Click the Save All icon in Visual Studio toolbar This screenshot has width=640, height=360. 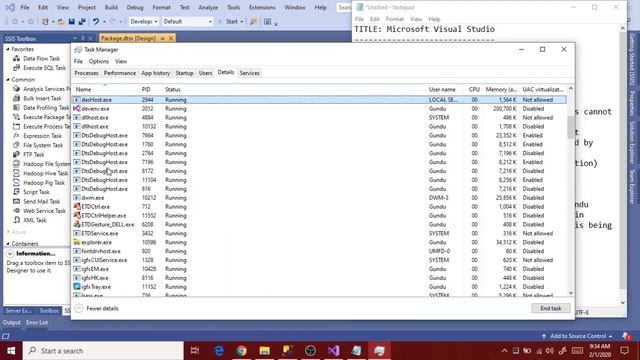click(x=82, y=22)
